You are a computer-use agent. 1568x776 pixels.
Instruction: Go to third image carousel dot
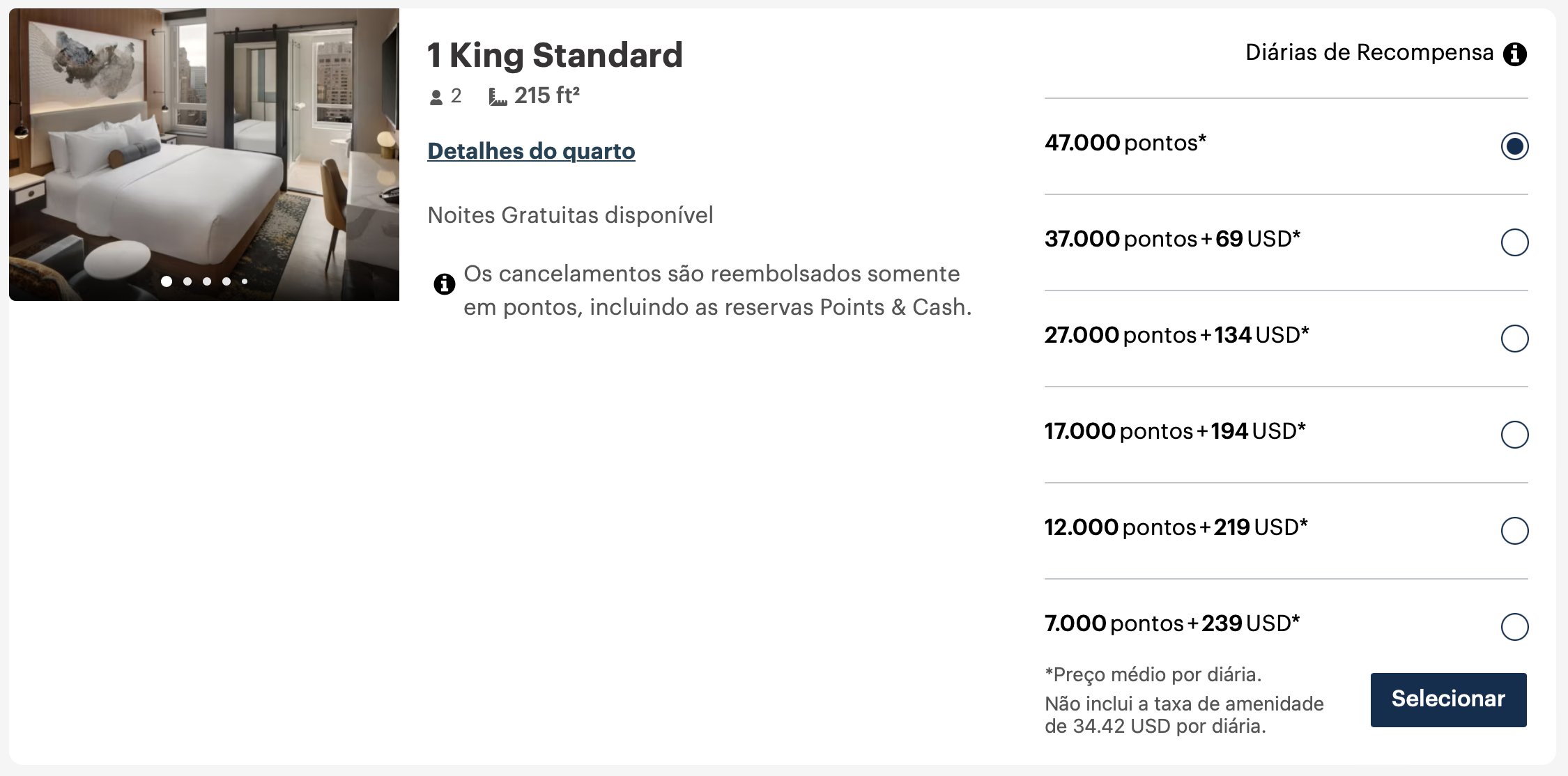point(207,281)
